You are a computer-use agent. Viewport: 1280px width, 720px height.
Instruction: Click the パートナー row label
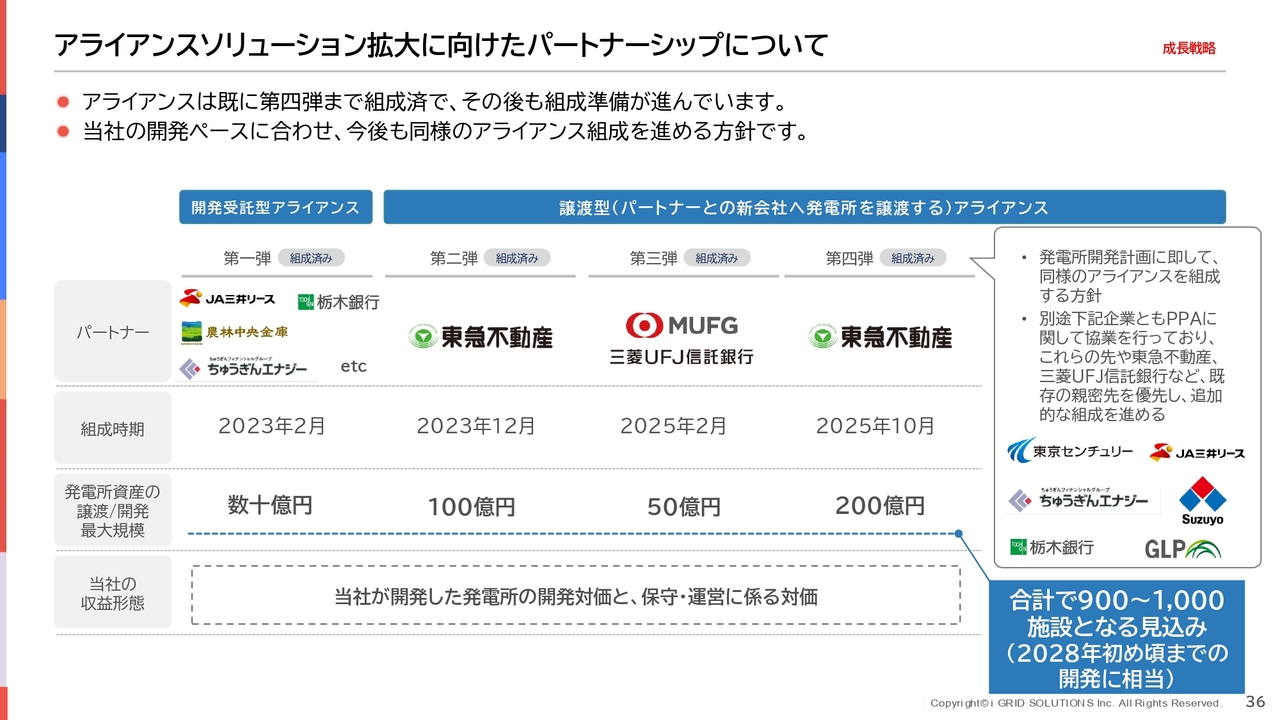113,332
